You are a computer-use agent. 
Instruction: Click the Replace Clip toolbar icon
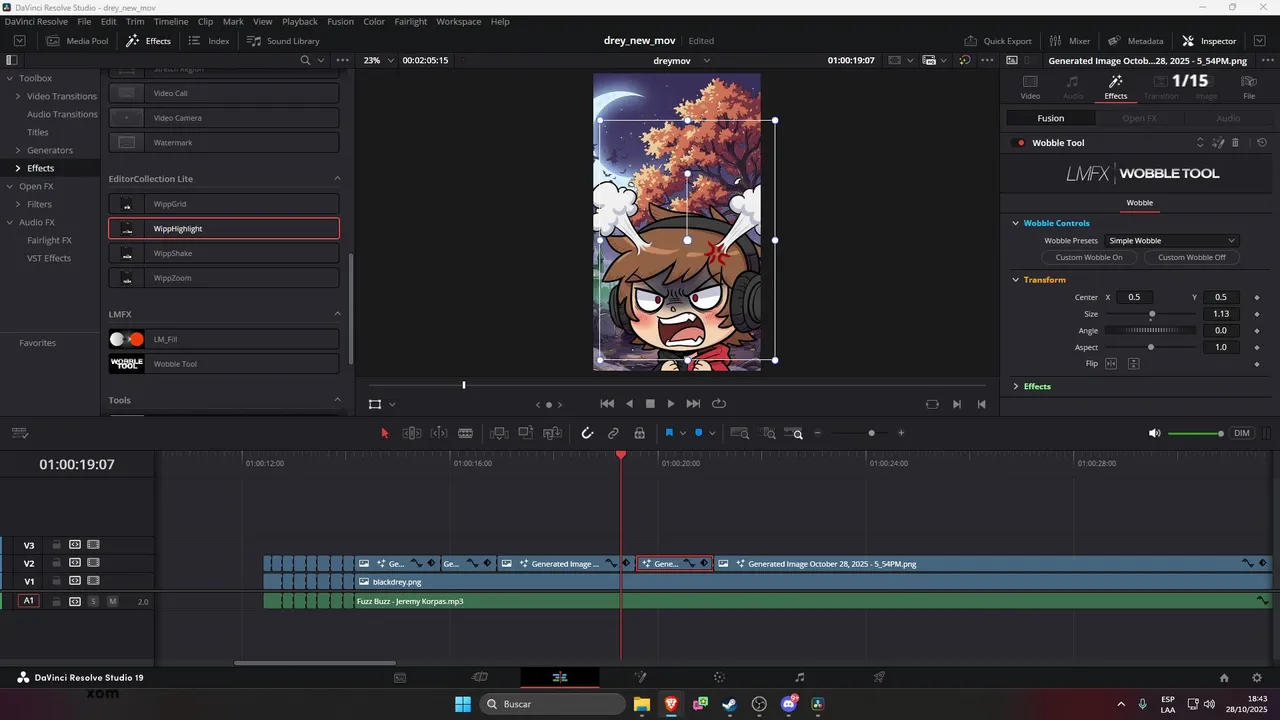552,433
